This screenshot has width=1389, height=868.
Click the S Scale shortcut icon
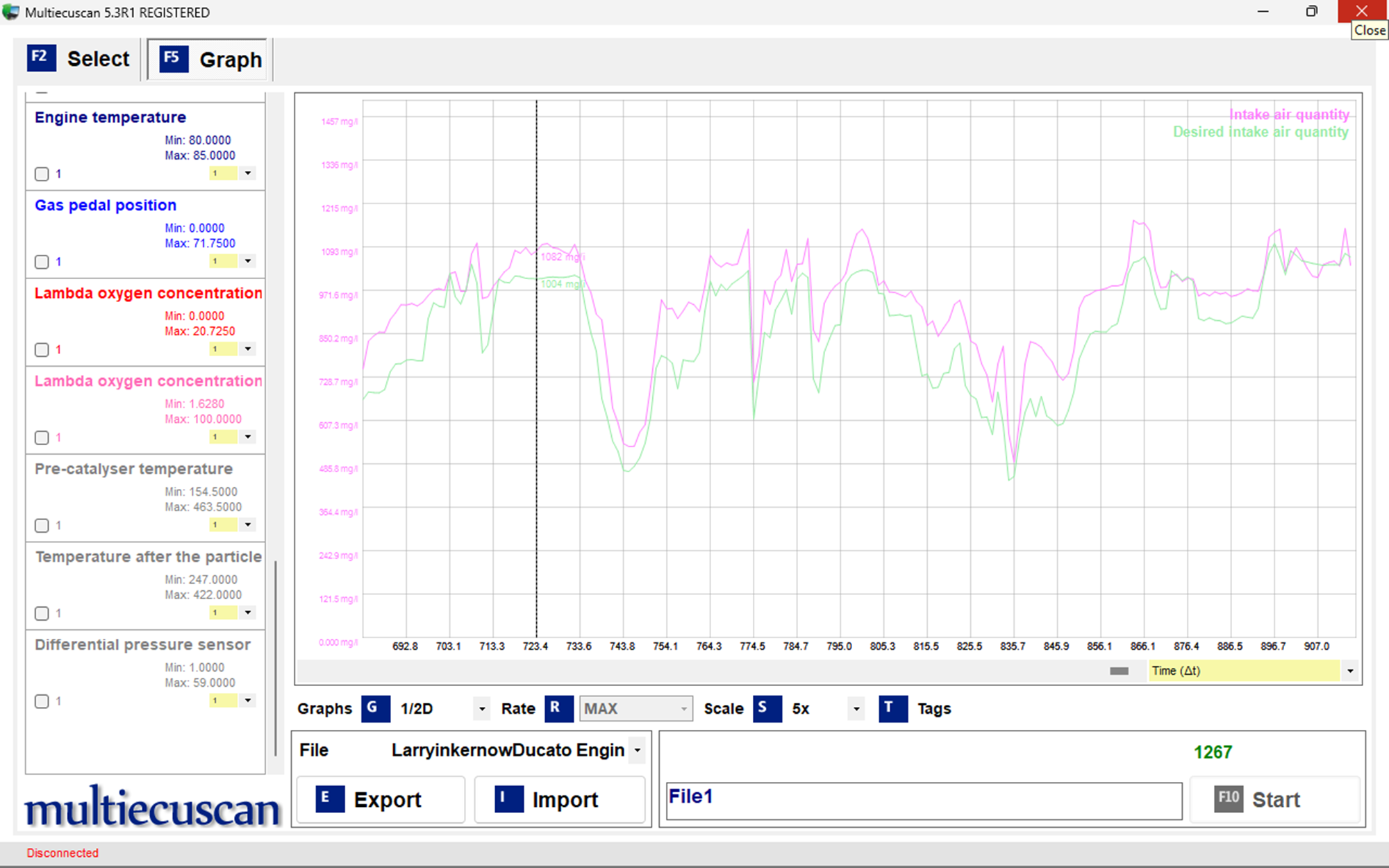[767, 708]
